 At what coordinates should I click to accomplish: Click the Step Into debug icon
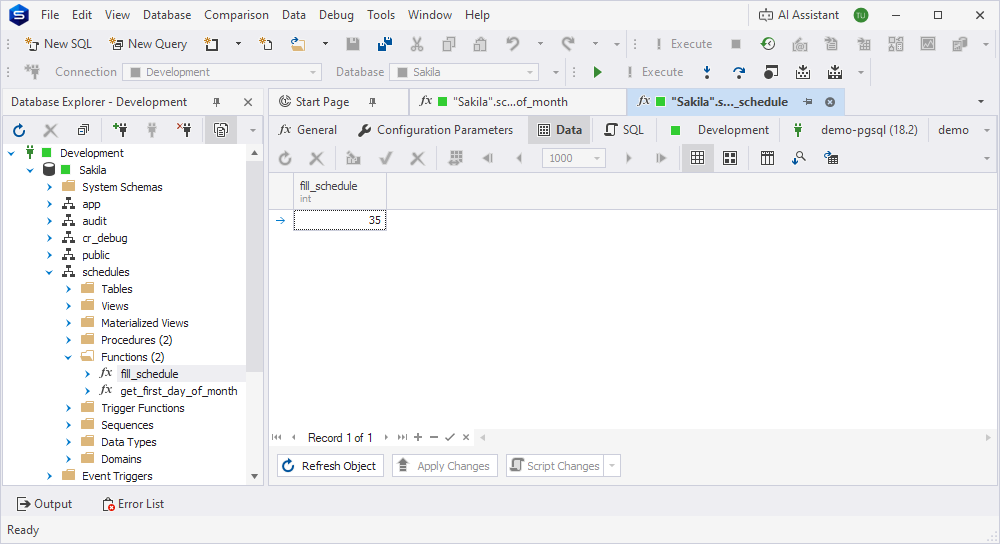pos(707,72)
